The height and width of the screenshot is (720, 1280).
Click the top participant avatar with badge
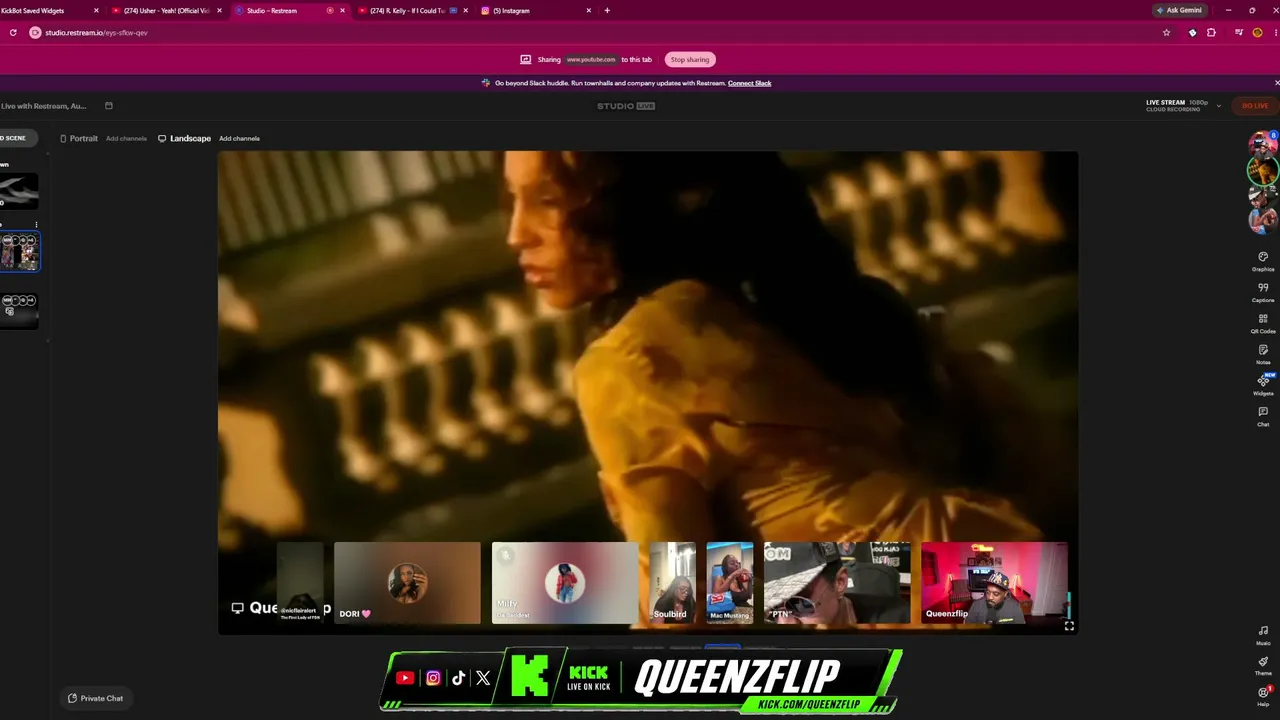pyautogui.click(x=1263, y=144)
